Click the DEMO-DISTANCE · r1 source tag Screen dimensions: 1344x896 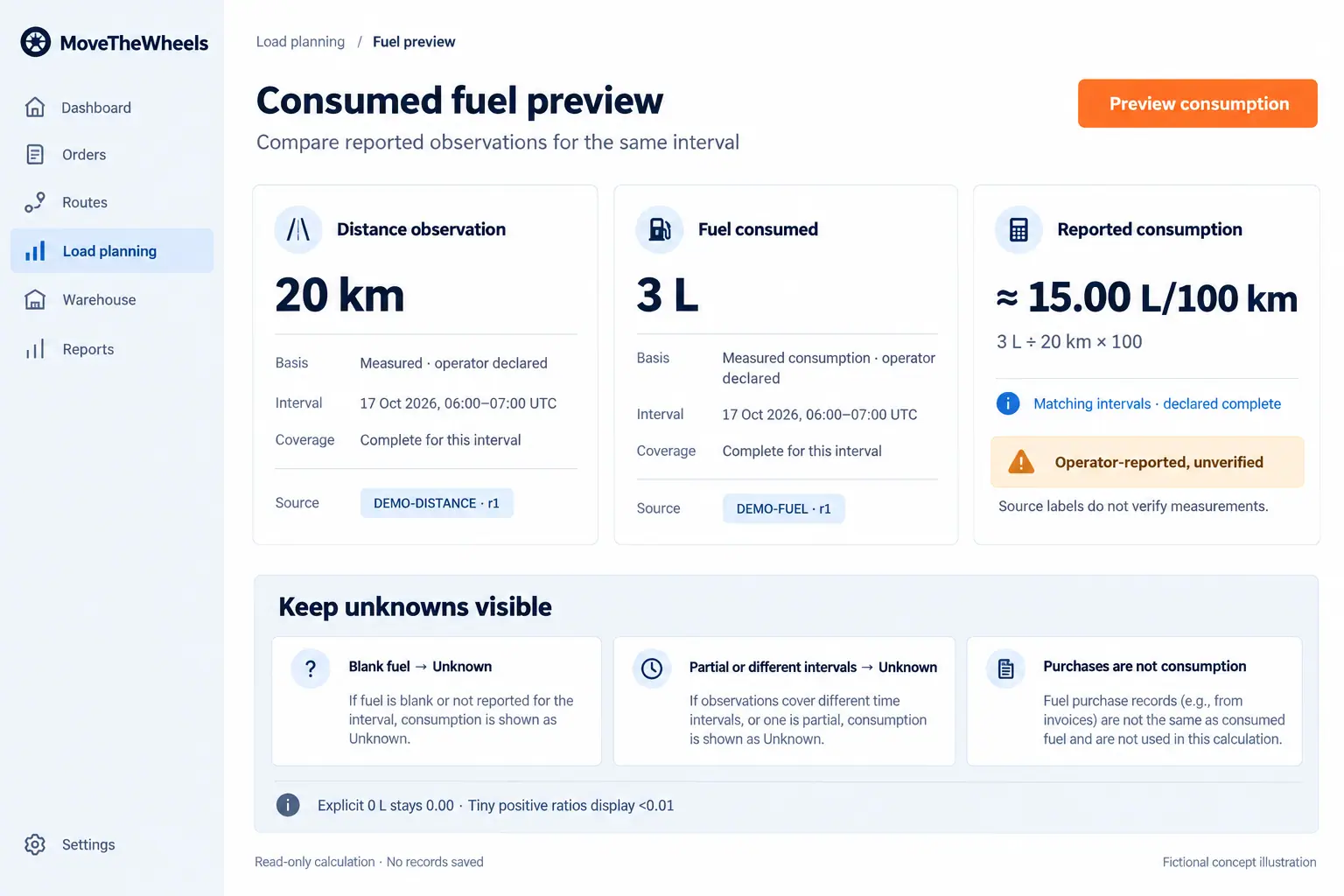pos(437,503)
